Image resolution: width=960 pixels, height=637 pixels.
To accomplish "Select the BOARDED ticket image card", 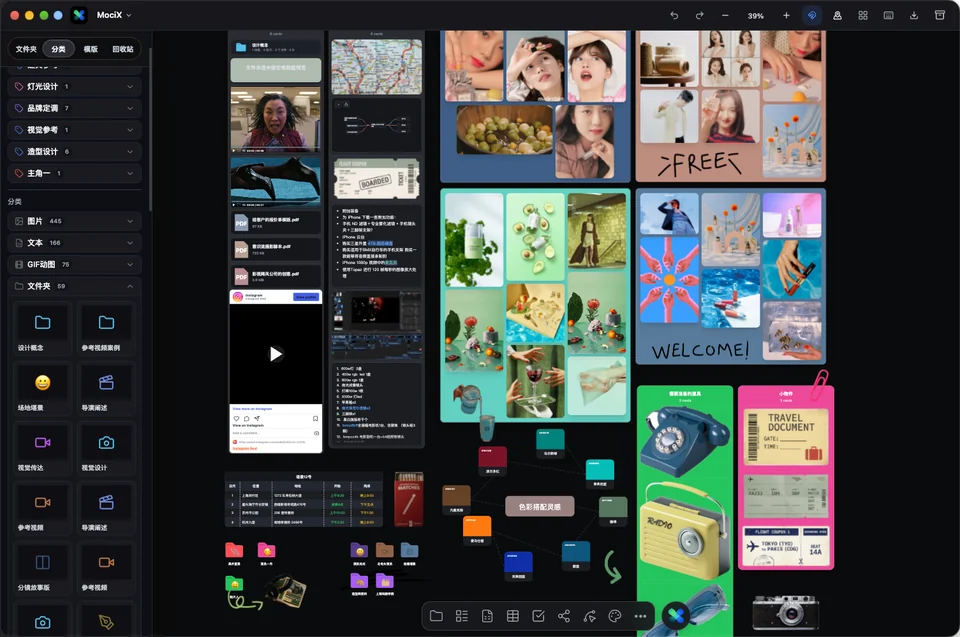I will (377, 178).
